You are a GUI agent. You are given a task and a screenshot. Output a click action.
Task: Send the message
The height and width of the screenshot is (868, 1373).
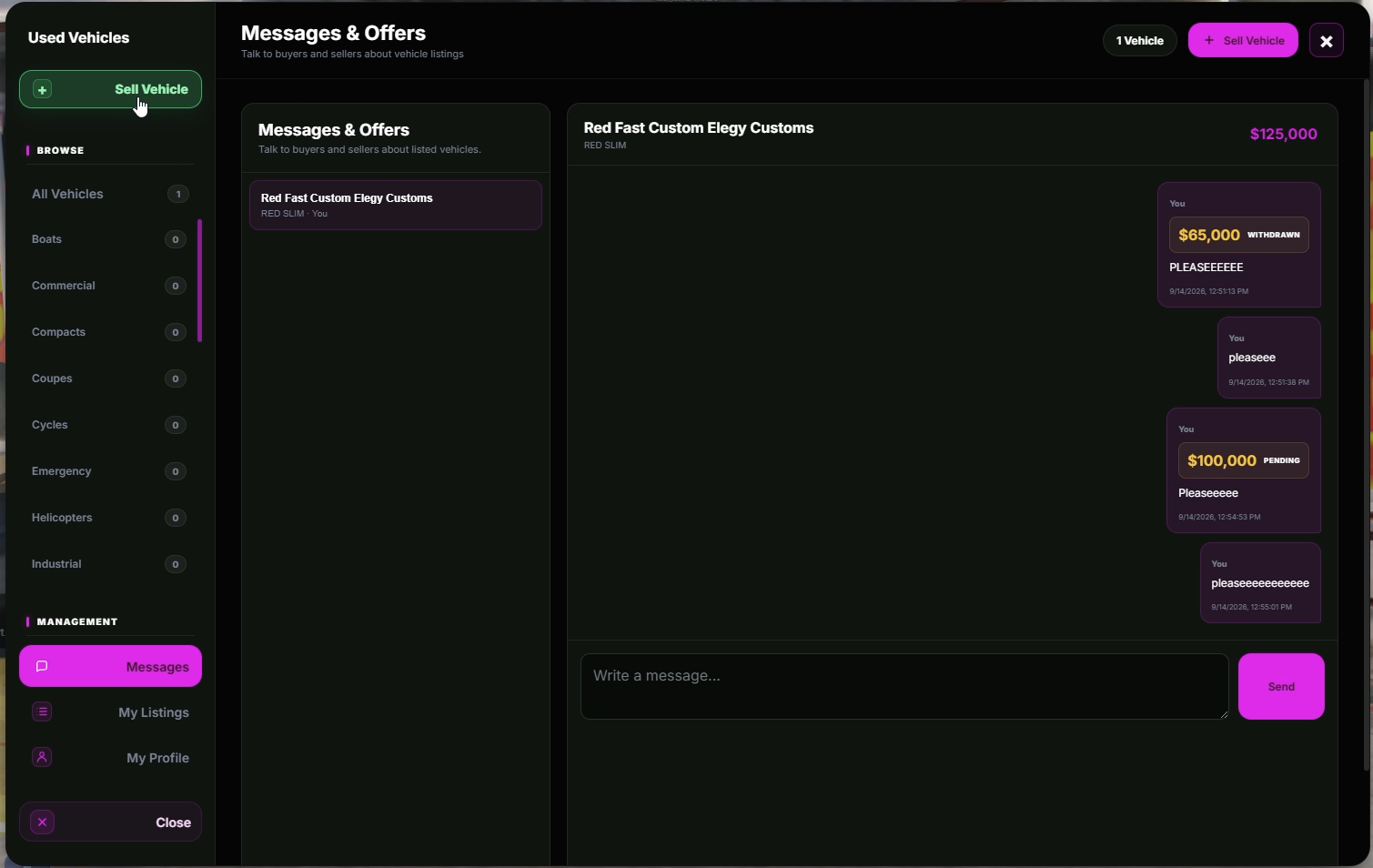pos(1281,687)
